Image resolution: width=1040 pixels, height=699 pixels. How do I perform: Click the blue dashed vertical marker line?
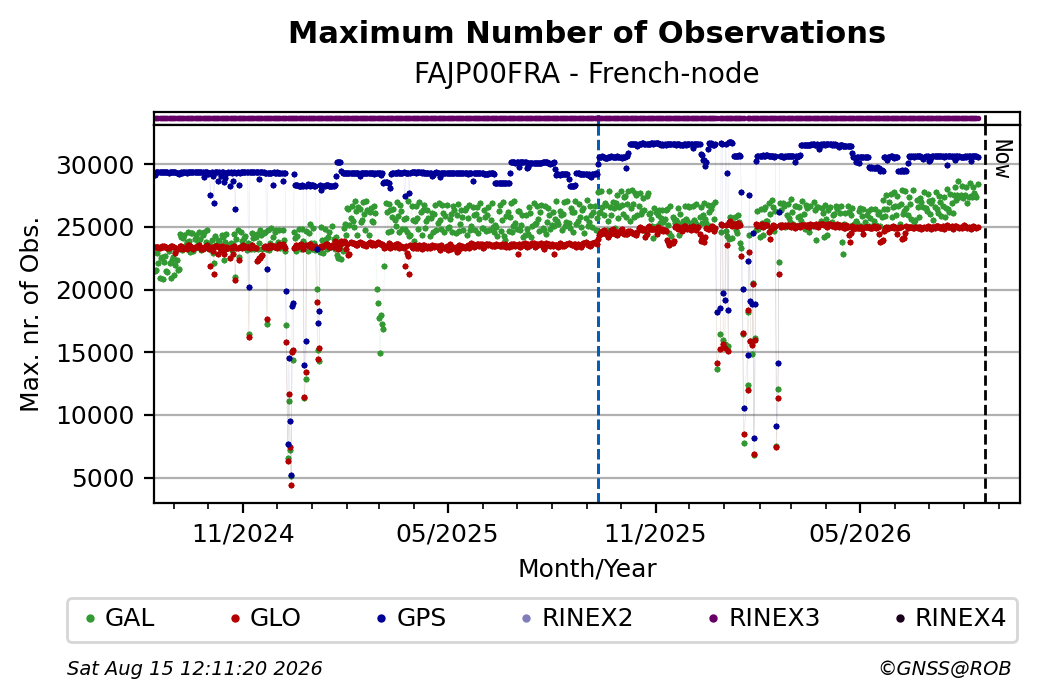(598, 308)
